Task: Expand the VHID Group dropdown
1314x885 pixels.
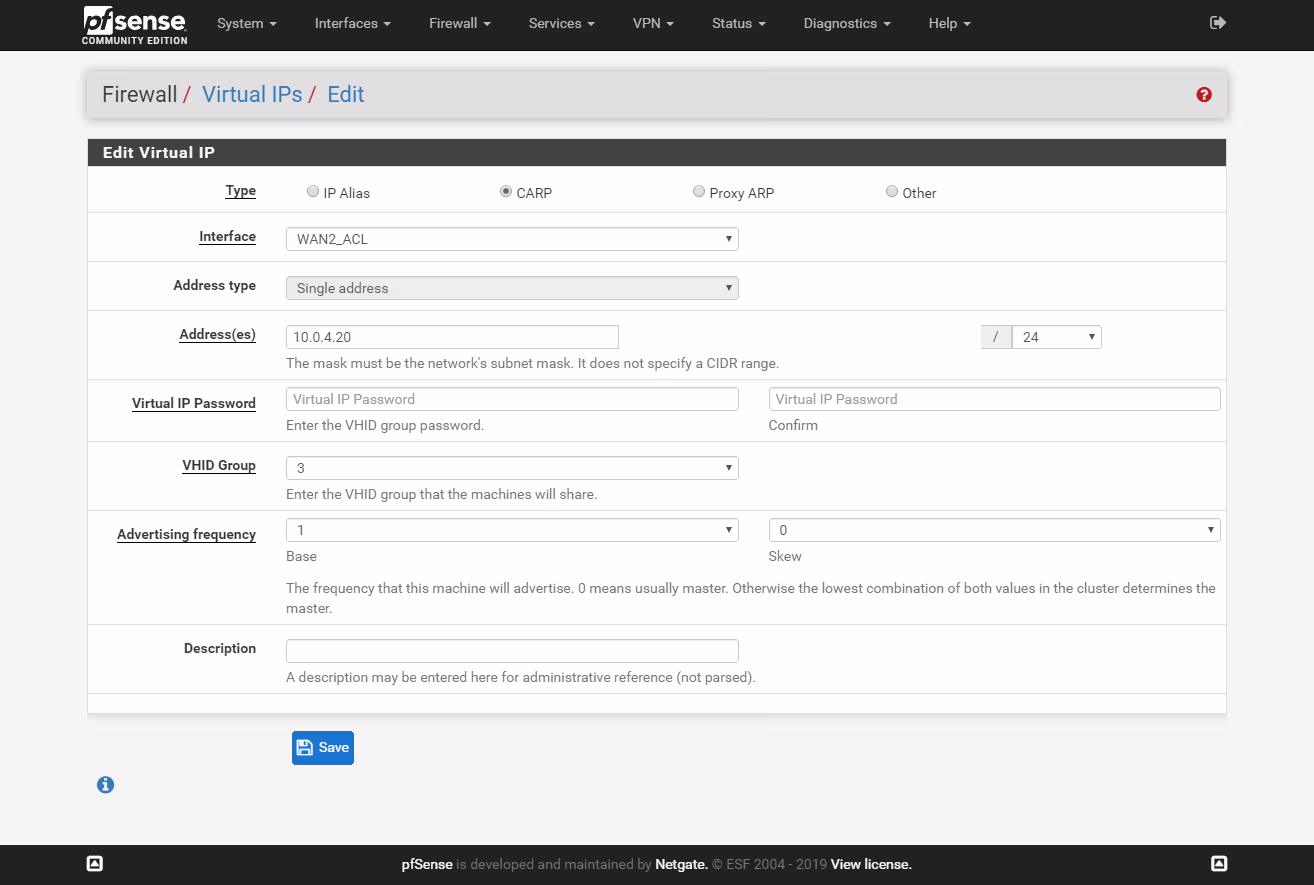Action: [x=511, y=468]
